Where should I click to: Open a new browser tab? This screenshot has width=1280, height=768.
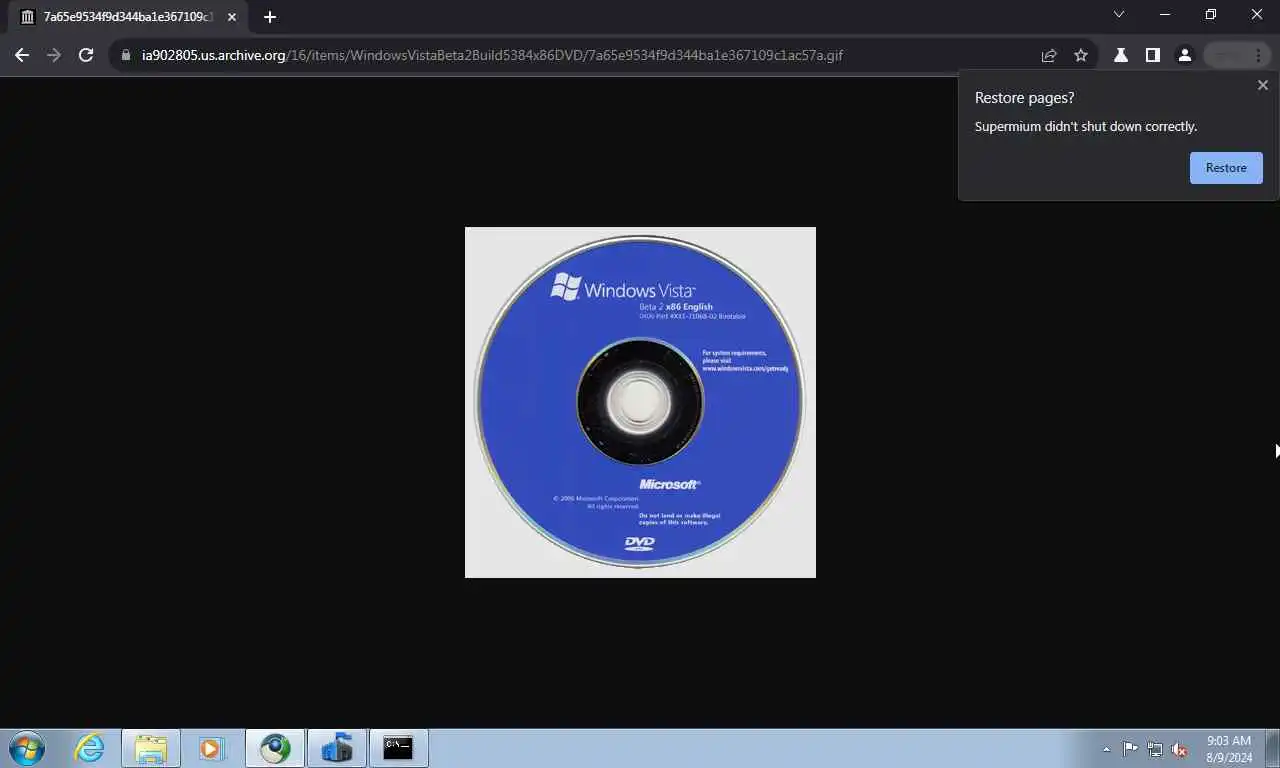coord(269,17)
